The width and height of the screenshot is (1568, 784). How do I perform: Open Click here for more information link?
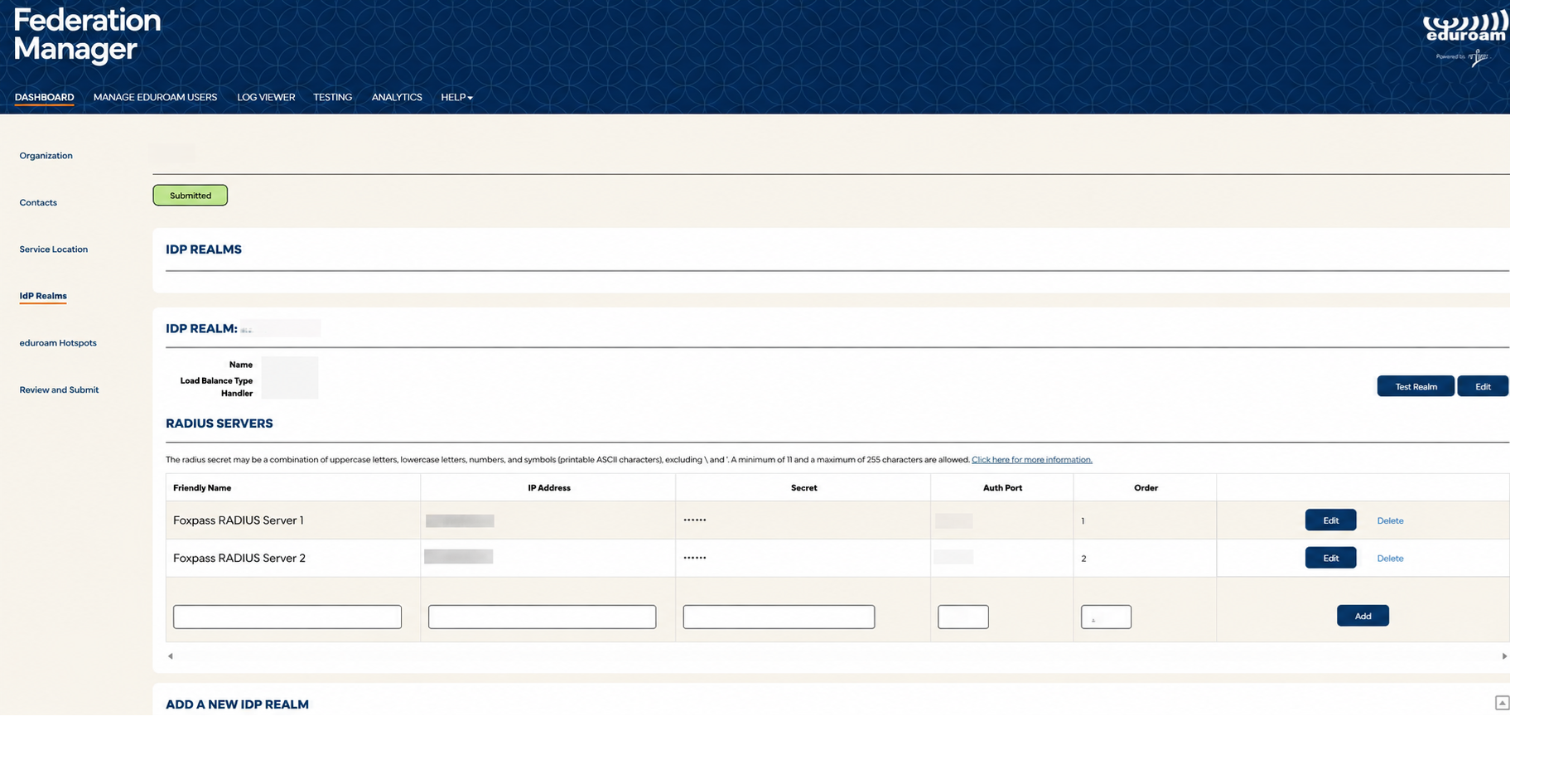(x=1031, y=460)
